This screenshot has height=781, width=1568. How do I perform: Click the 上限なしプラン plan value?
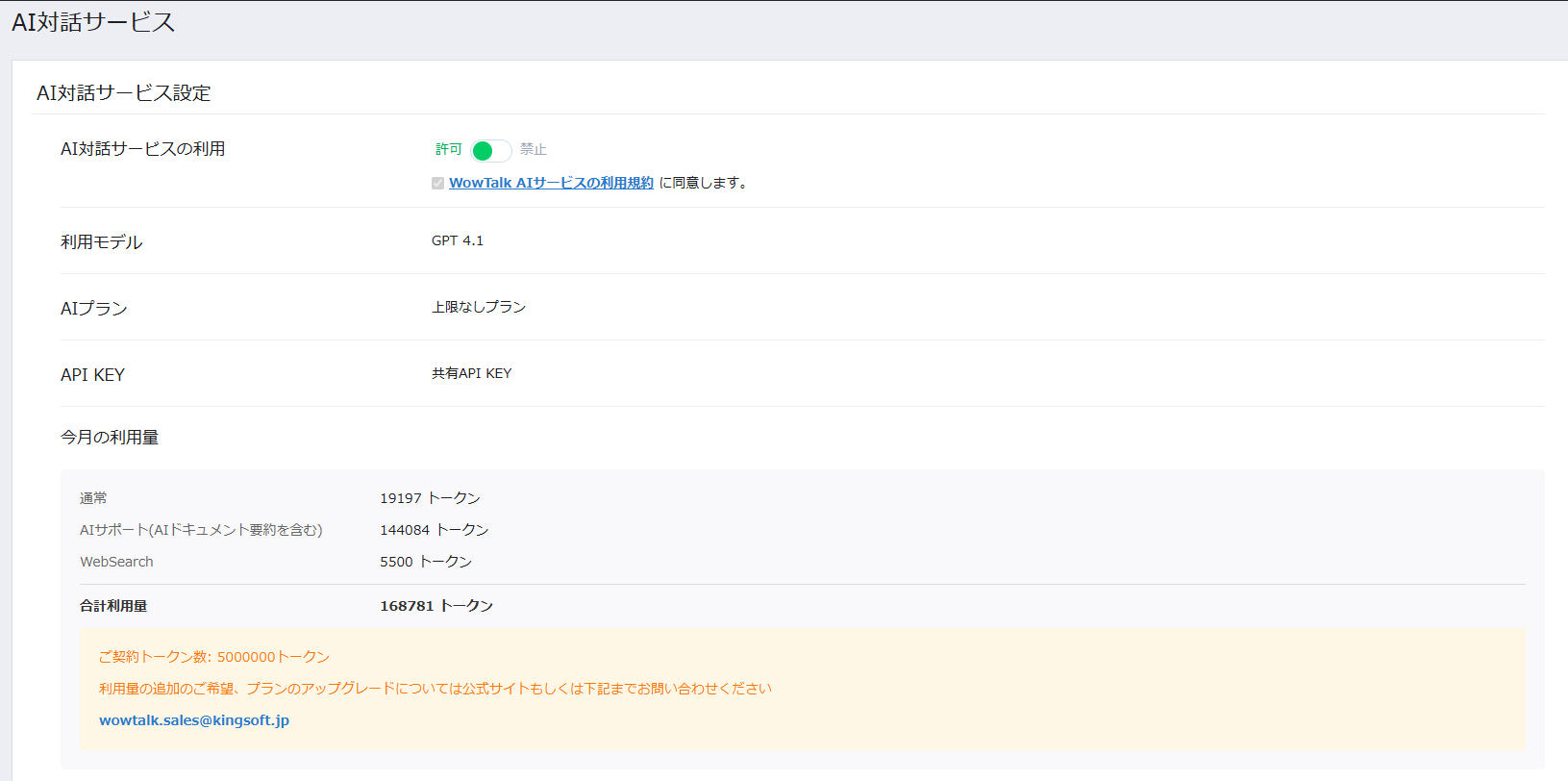click(x=479, y=307)
